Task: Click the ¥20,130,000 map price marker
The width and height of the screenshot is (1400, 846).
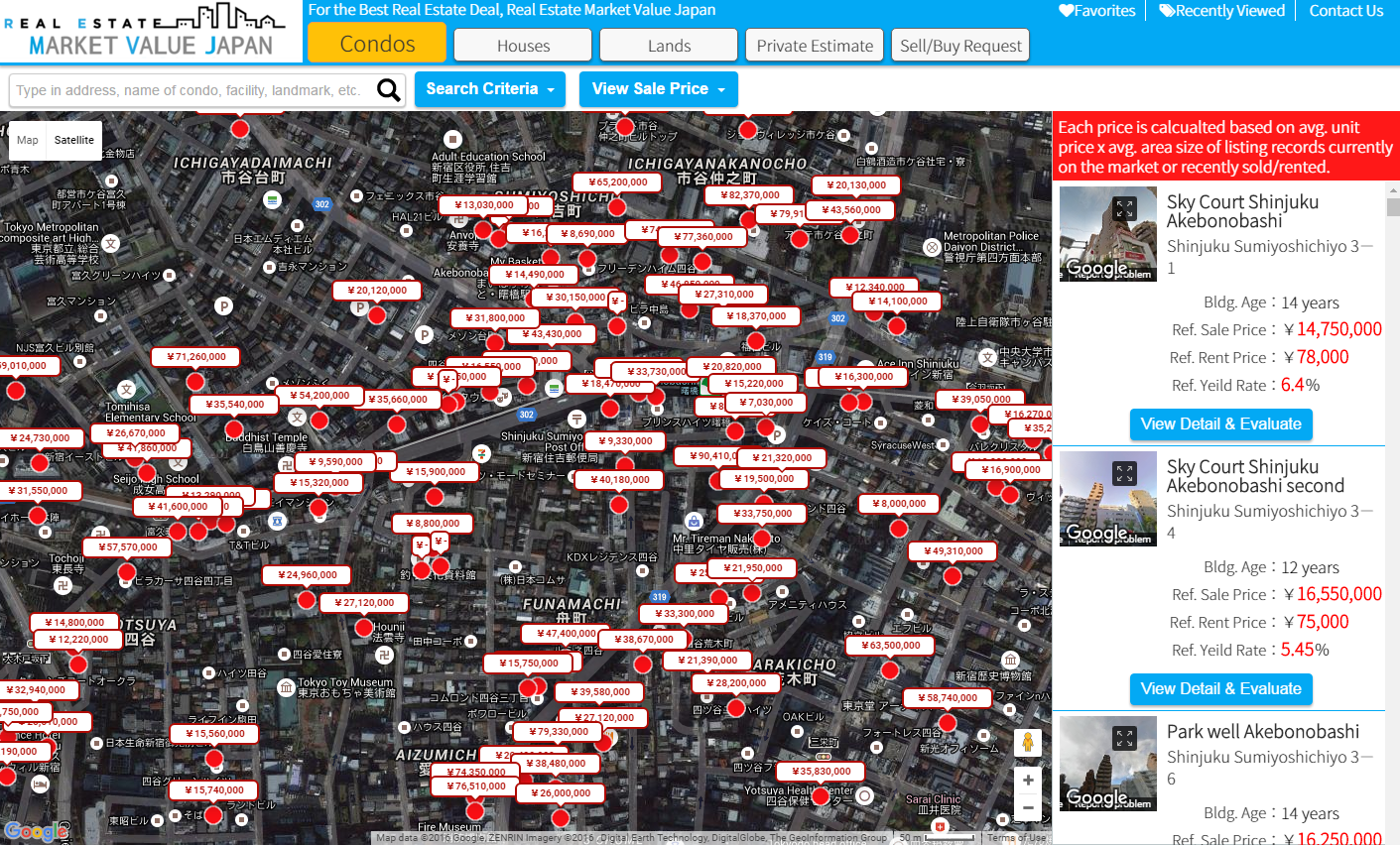Action: point(856,184)
